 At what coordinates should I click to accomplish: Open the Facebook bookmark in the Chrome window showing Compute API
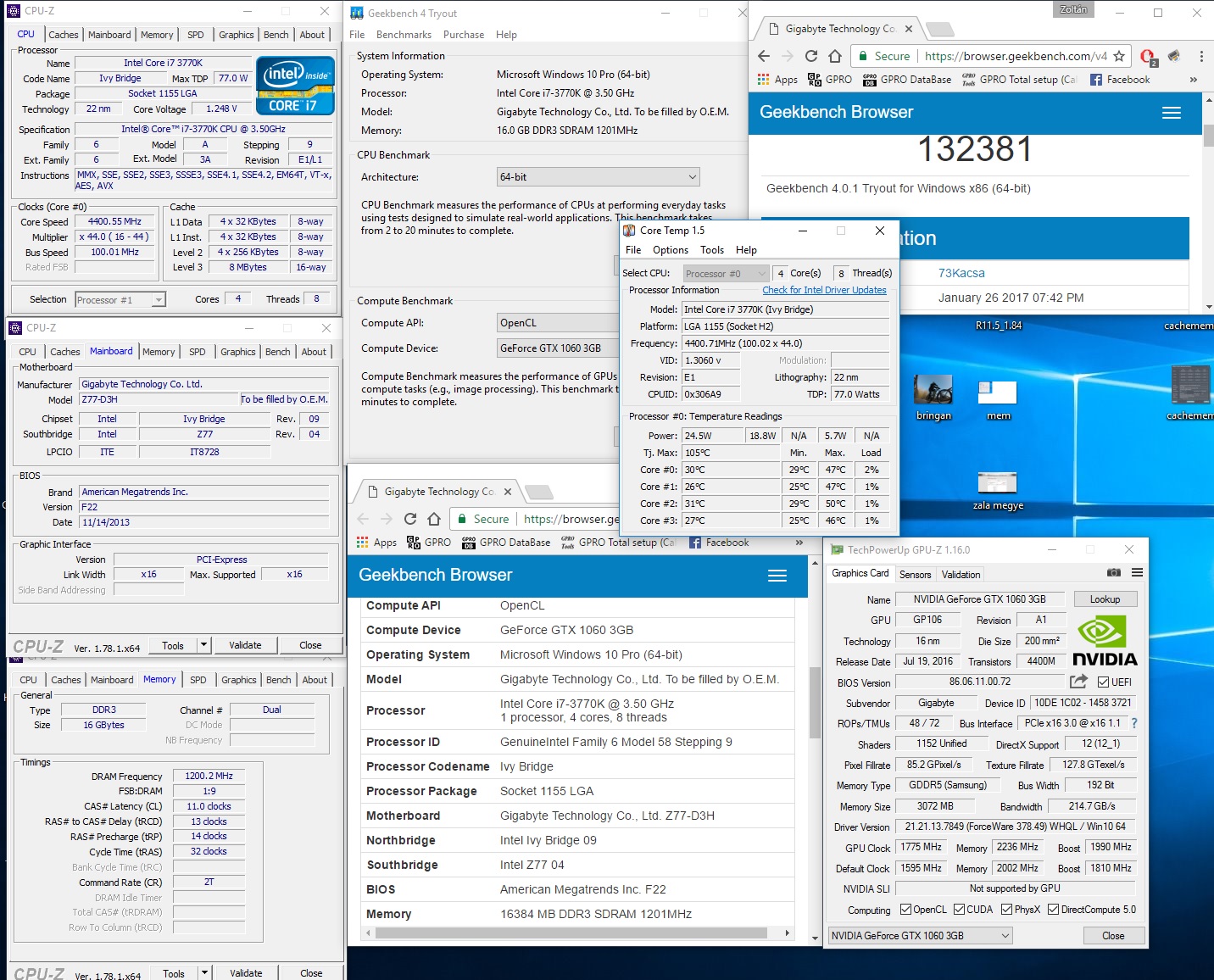click(719, 543)
